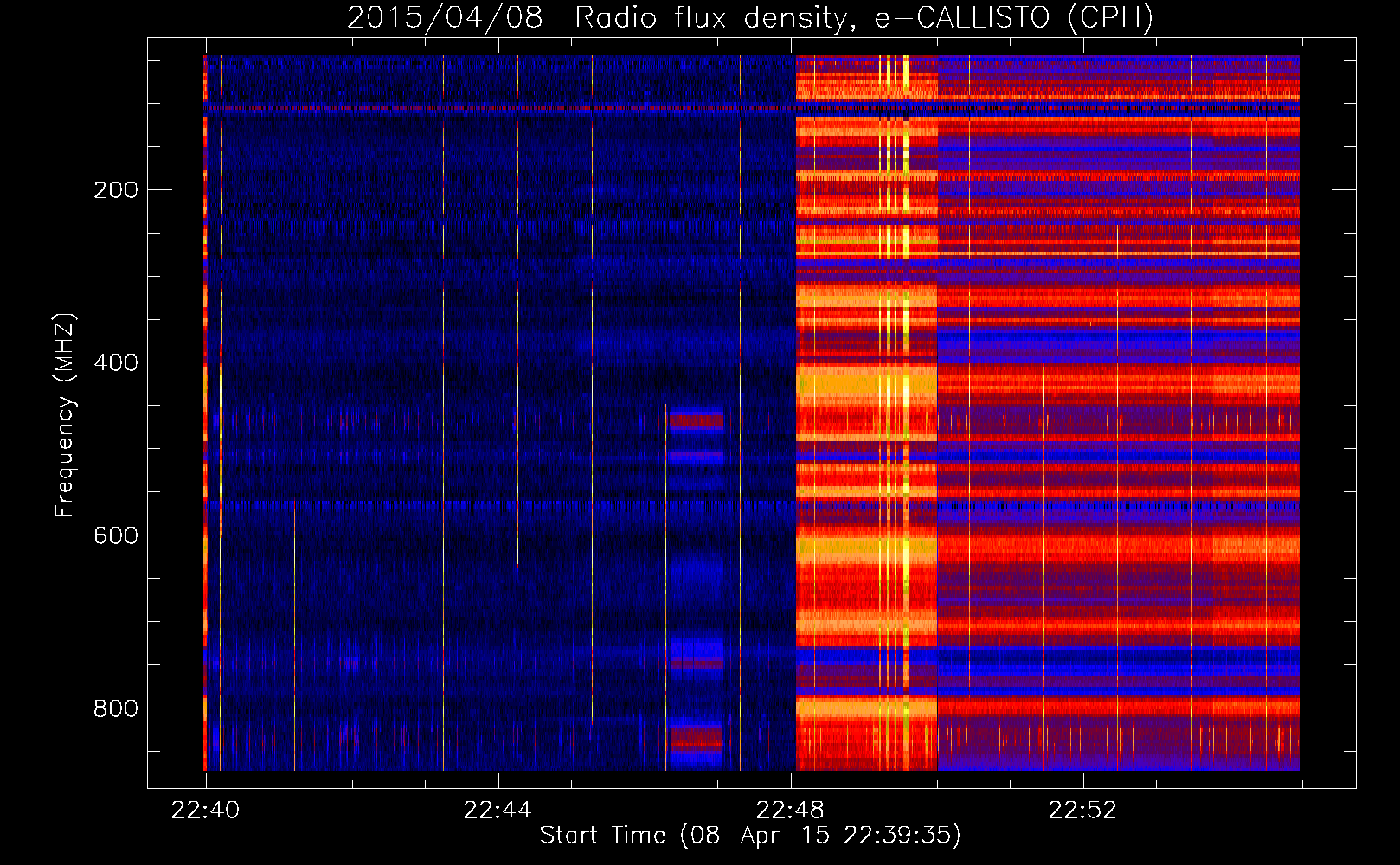1400x865 pixels.
Task: Click the '400' frequency tick label
Action: point(116,362)
